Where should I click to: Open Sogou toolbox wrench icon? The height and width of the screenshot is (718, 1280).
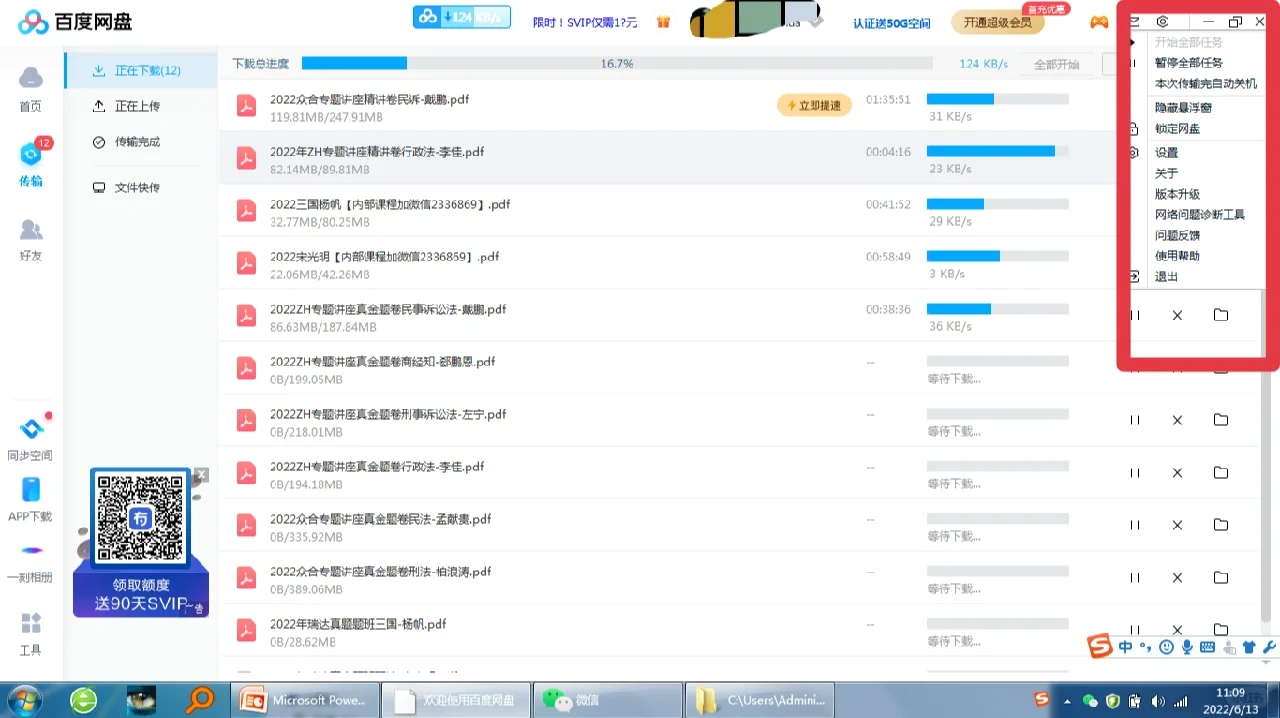coord(1270,647)
